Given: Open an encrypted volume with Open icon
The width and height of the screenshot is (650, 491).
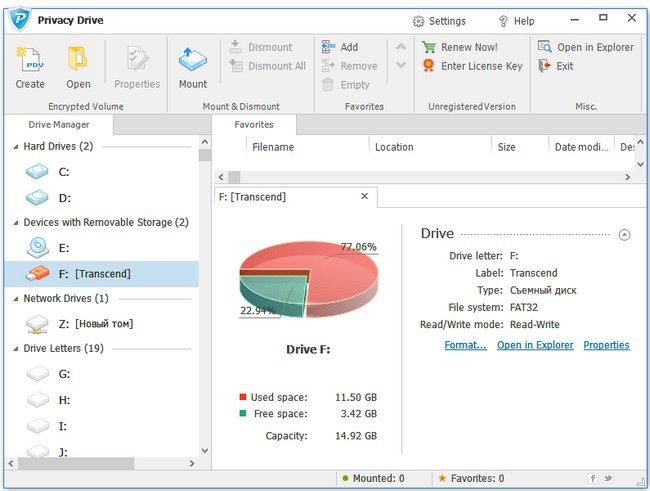Looking at the screenshot, I should (78, 59).
